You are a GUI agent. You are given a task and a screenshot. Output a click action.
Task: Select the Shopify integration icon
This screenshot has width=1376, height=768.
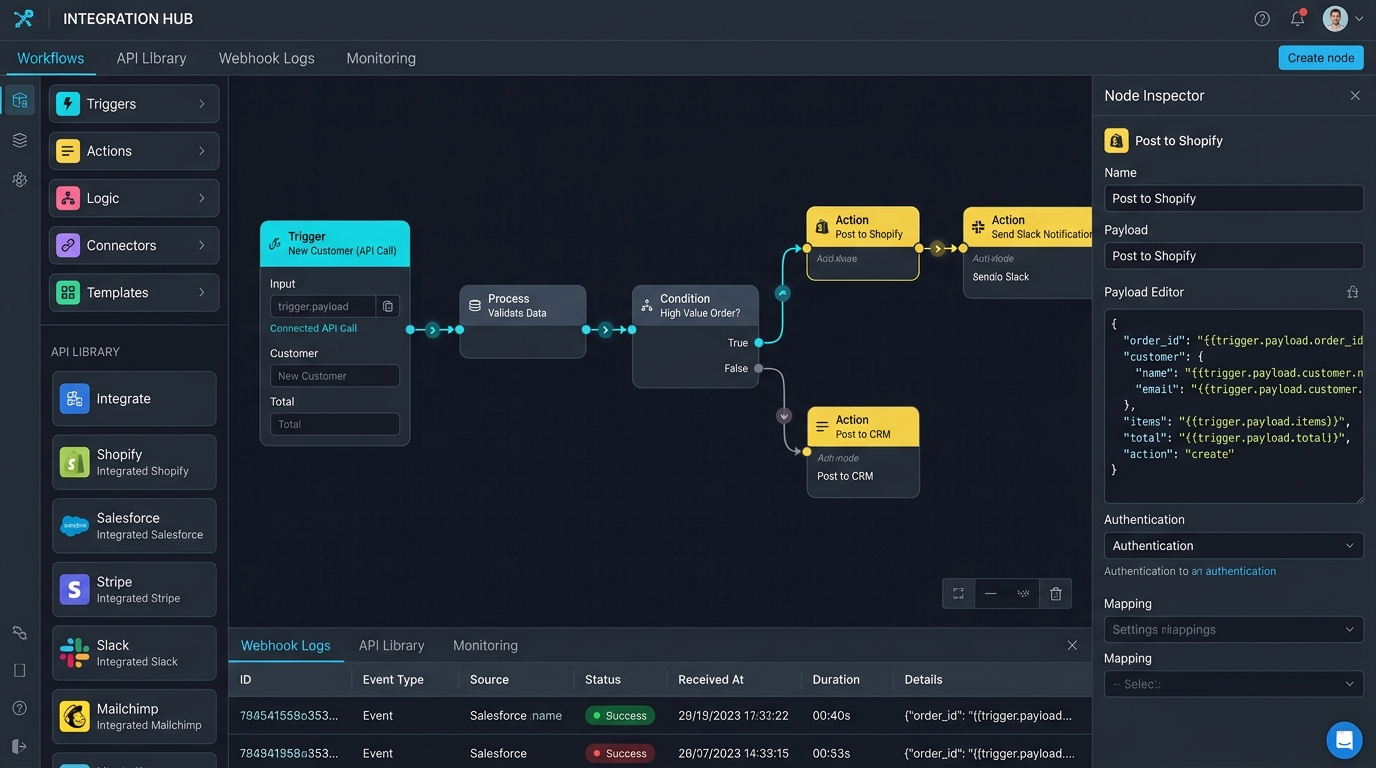[74, 462]
